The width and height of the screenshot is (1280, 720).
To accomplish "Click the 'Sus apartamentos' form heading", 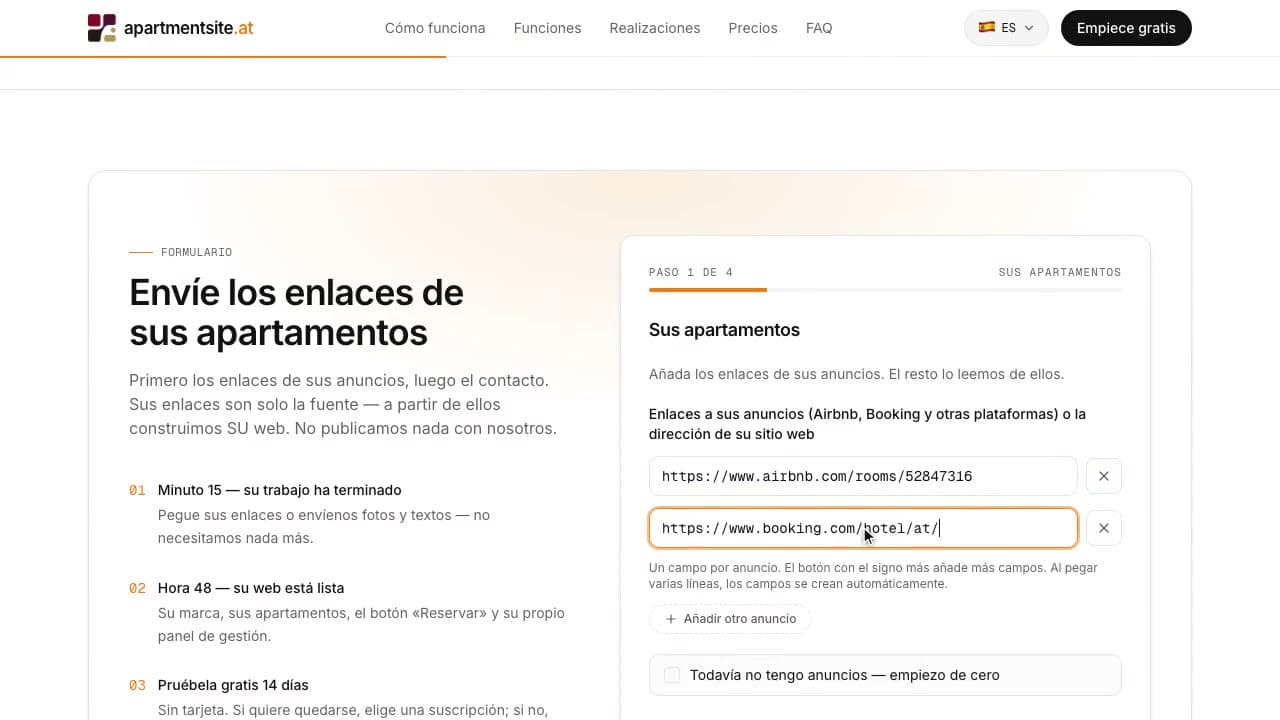I will tap(724, 330).
